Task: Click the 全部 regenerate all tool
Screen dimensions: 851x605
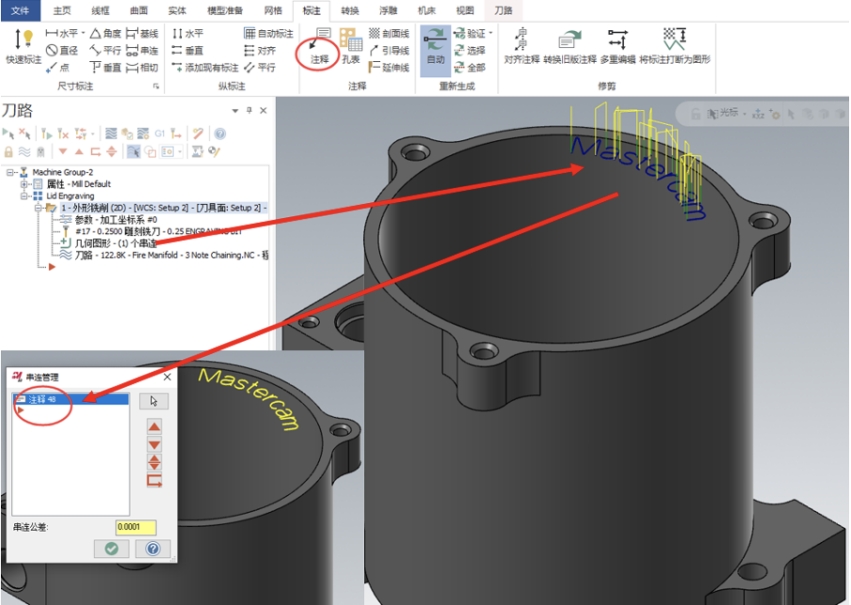Action: click(470, 67)
